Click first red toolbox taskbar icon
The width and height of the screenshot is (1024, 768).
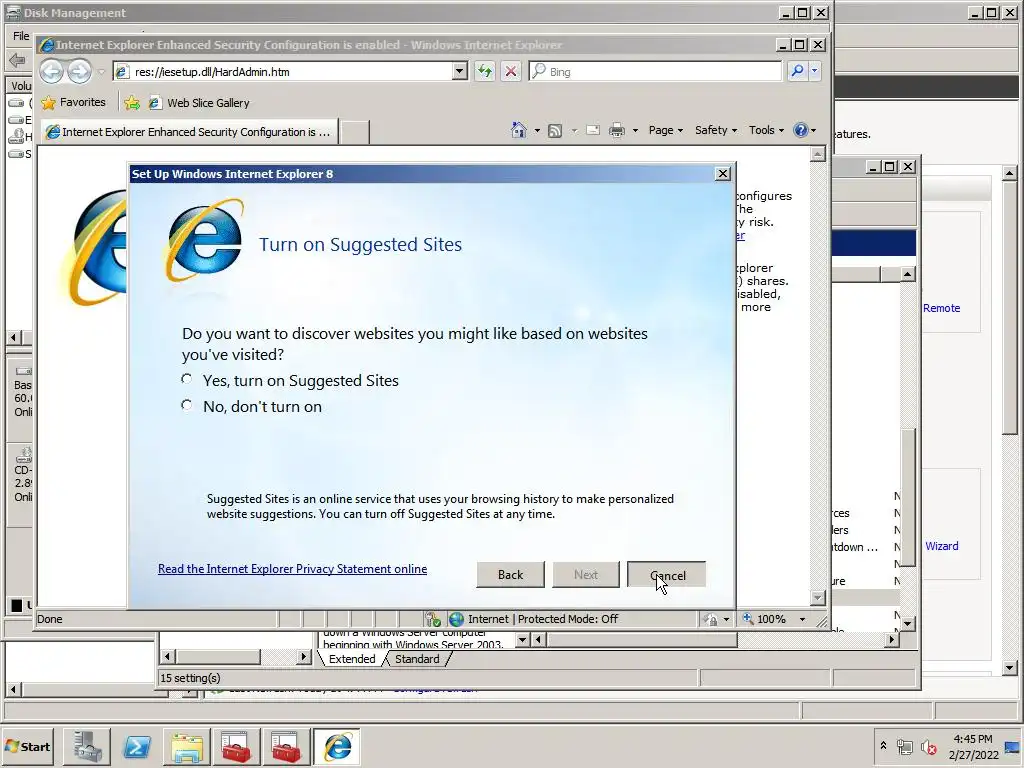tap(236, 746)
